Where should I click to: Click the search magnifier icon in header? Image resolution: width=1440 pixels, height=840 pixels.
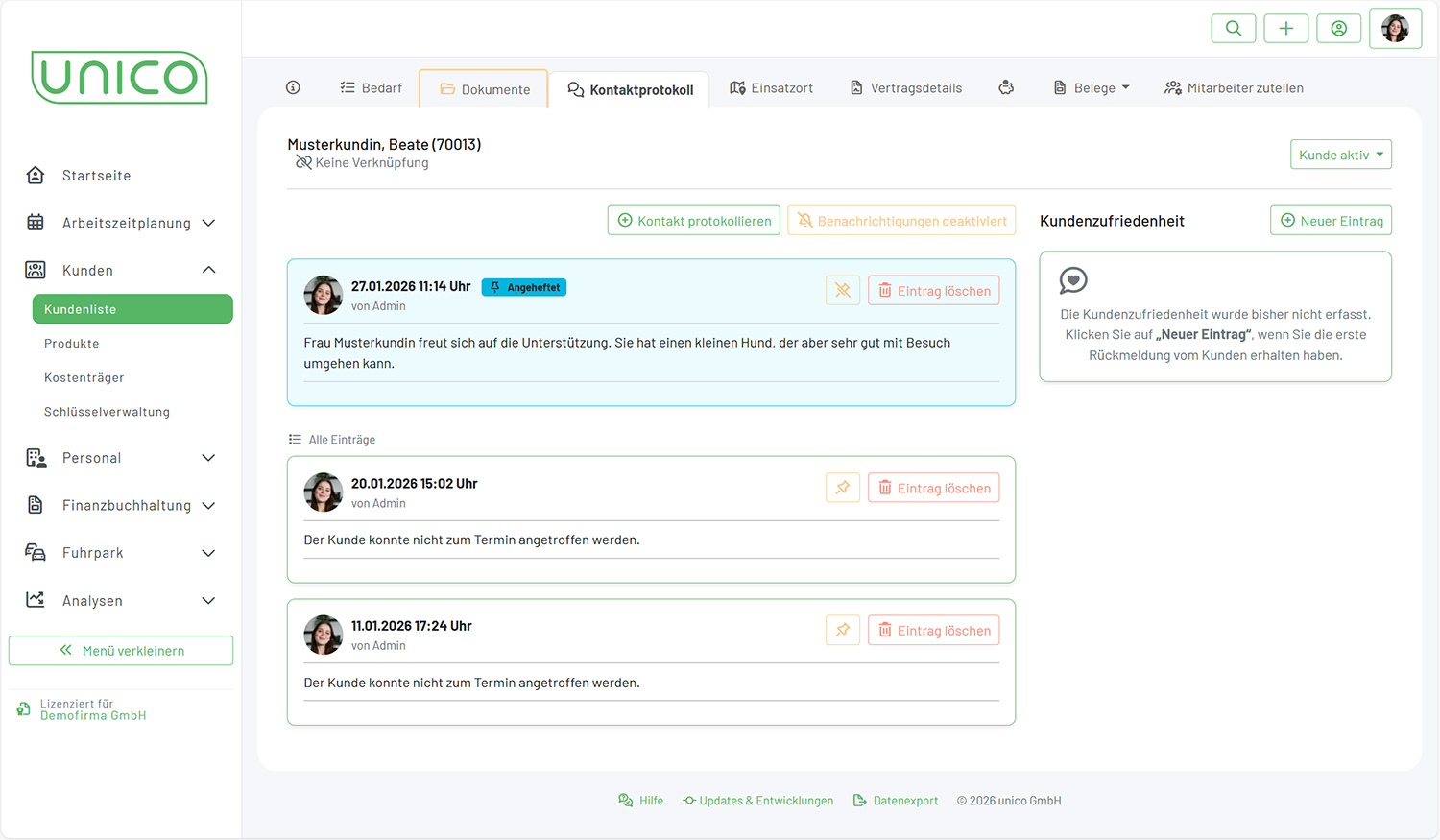pyautogui.click(x=1234, y=29)
